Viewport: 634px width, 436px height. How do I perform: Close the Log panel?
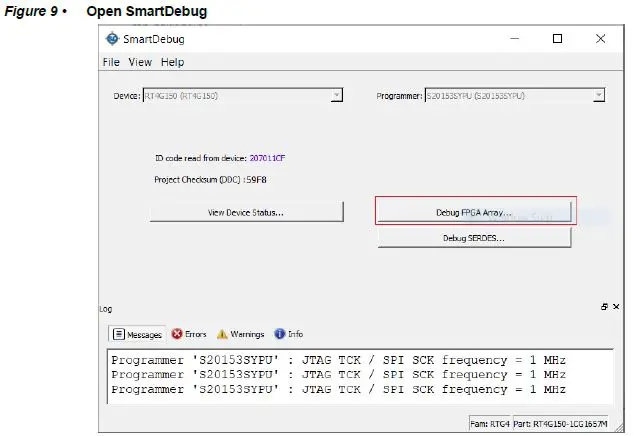616,307
